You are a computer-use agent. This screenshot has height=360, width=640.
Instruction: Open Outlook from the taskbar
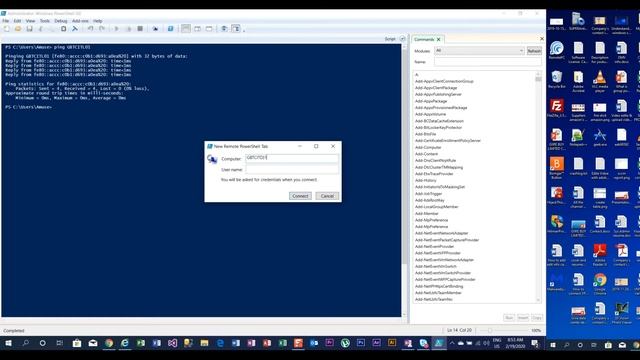[314, 343]
